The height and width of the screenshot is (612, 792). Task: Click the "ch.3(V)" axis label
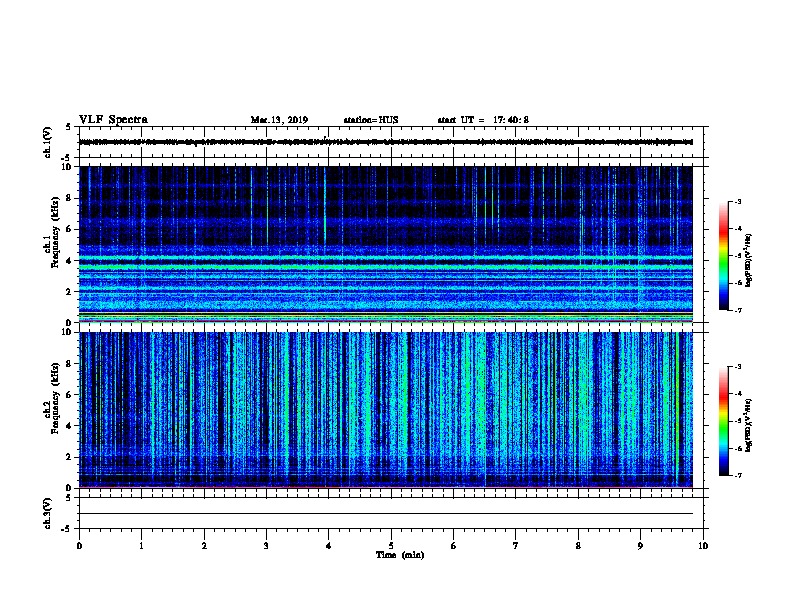[47, 514]
